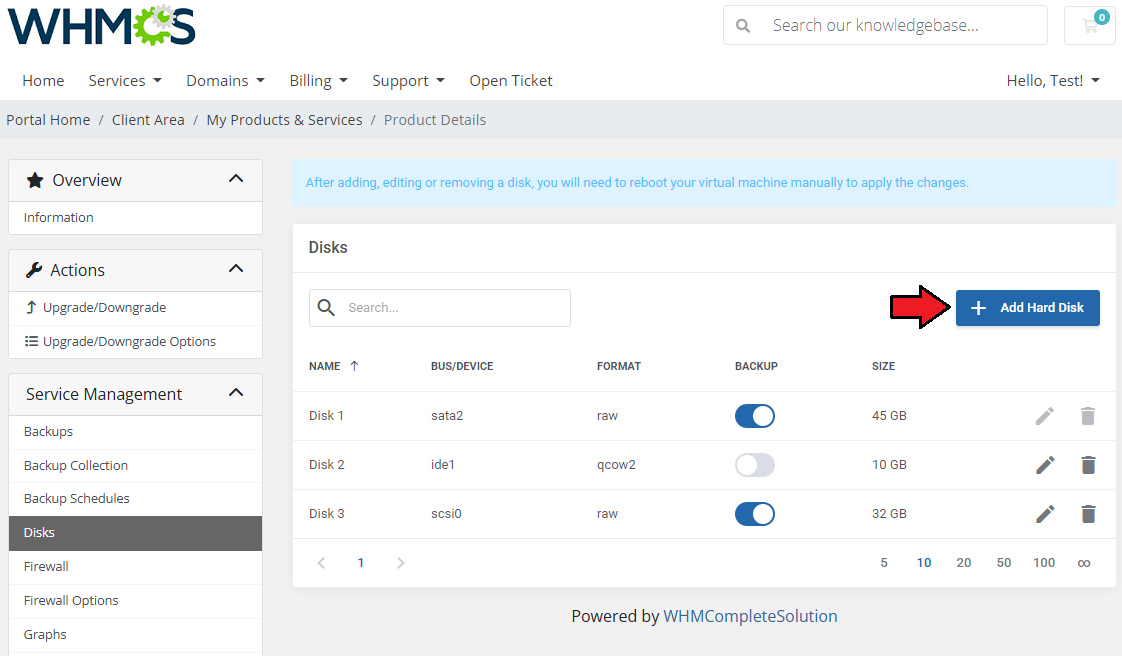This screenshot has width=1122, height=656.
Task: Select page 1 in pagination
Action: click(x=361, y=563)
